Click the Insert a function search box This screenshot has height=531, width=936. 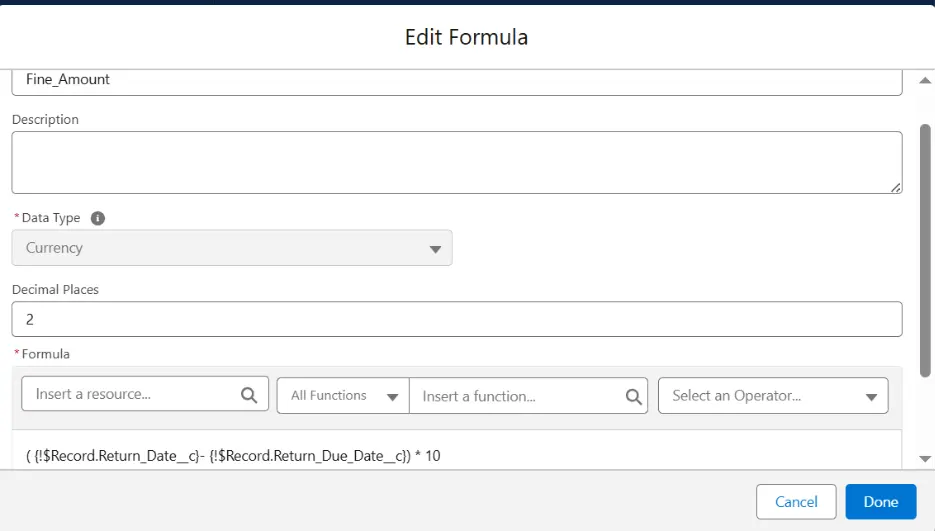tap(518, 396)
